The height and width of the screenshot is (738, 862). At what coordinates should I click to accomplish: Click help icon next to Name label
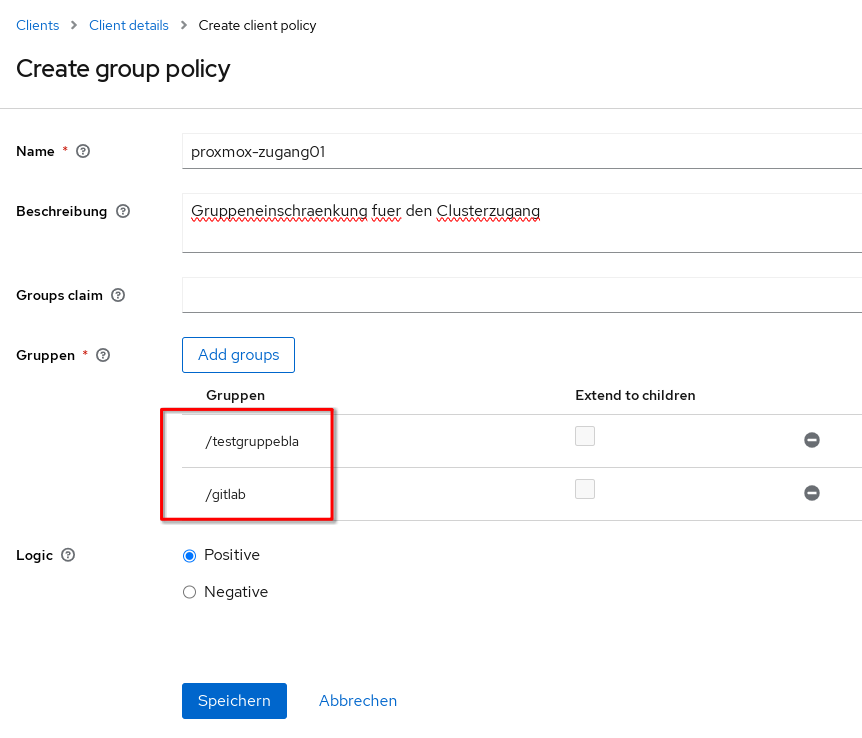click(83, 152)
